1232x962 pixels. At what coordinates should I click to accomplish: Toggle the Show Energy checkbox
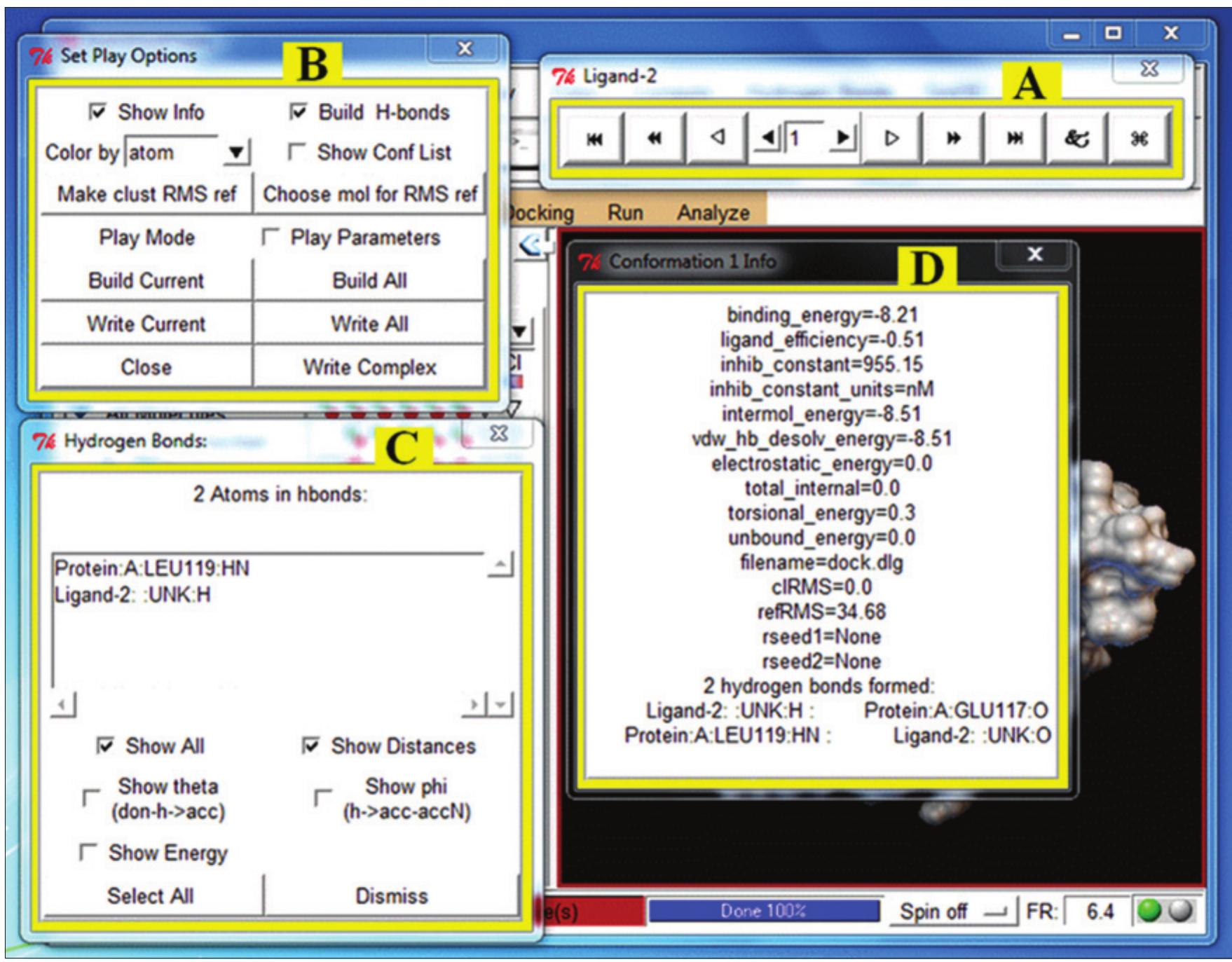(x=88, y=853)
